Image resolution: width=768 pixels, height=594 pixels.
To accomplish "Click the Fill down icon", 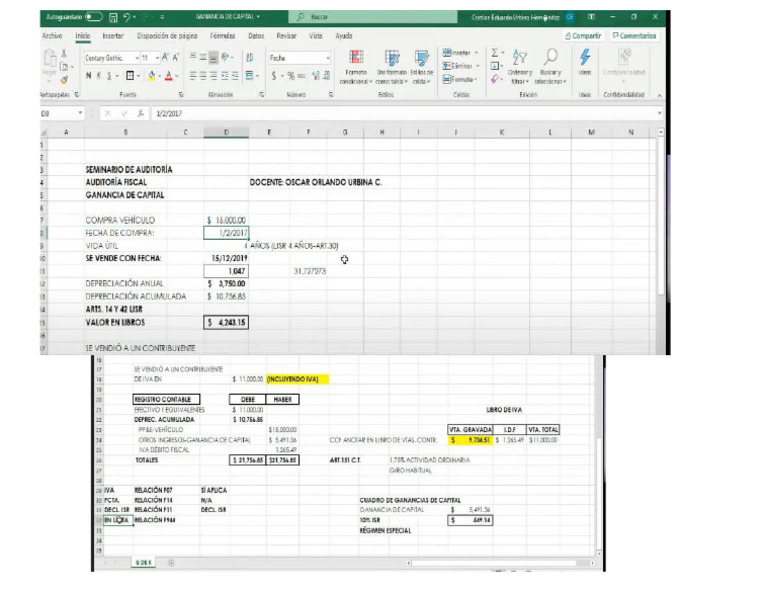I will pos(495,66).
